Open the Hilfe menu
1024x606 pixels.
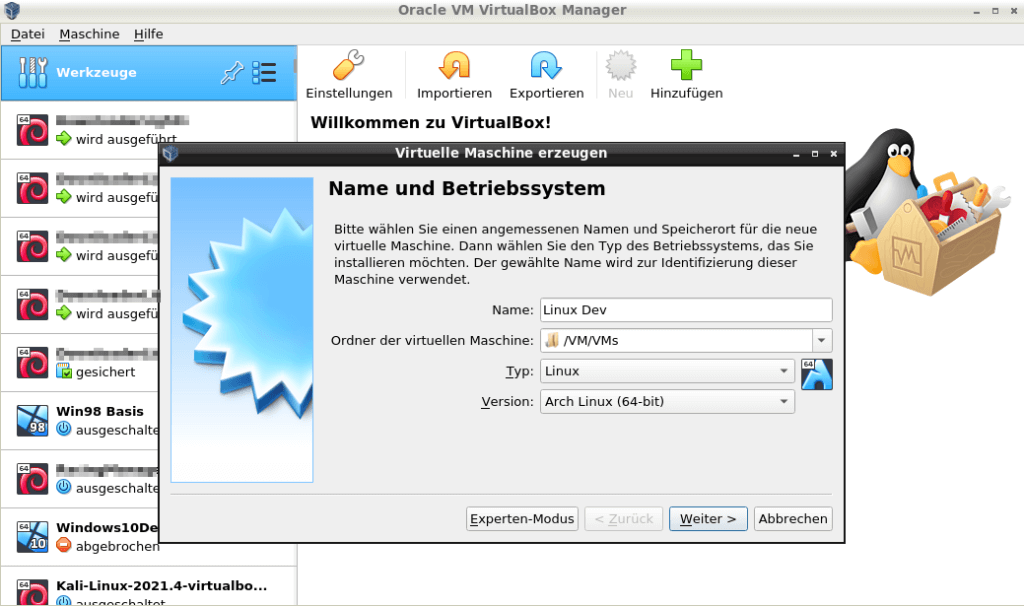click(x=148, y=33)
